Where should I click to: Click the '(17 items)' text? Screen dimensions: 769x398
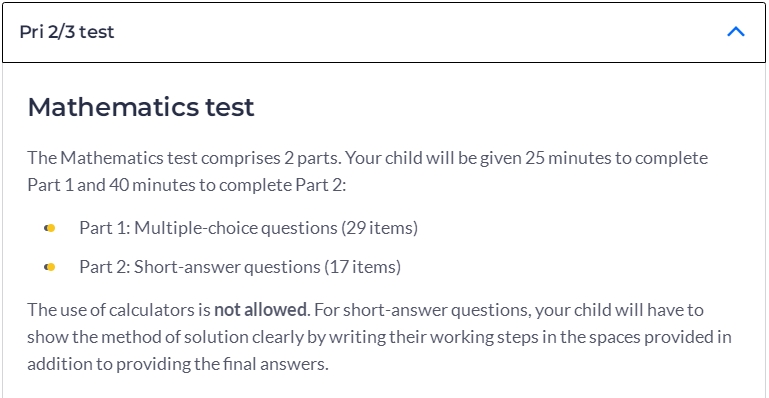point(363,267)
